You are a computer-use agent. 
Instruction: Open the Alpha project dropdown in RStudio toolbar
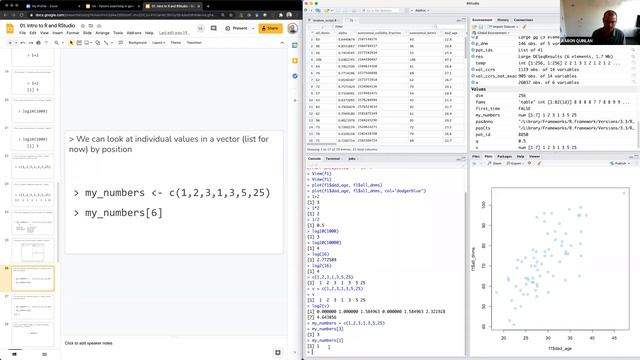(422, 10)
